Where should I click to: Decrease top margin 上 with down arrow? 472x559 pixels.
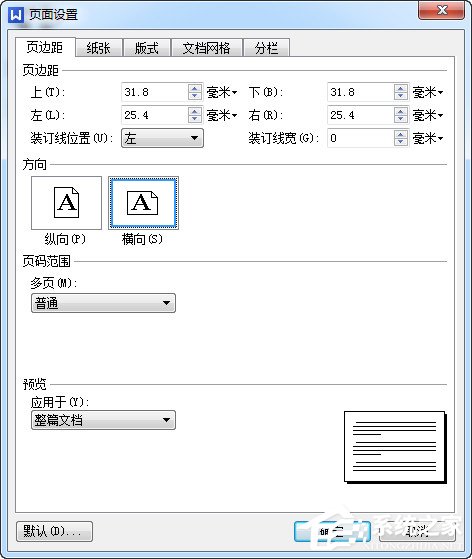(195, 96)
